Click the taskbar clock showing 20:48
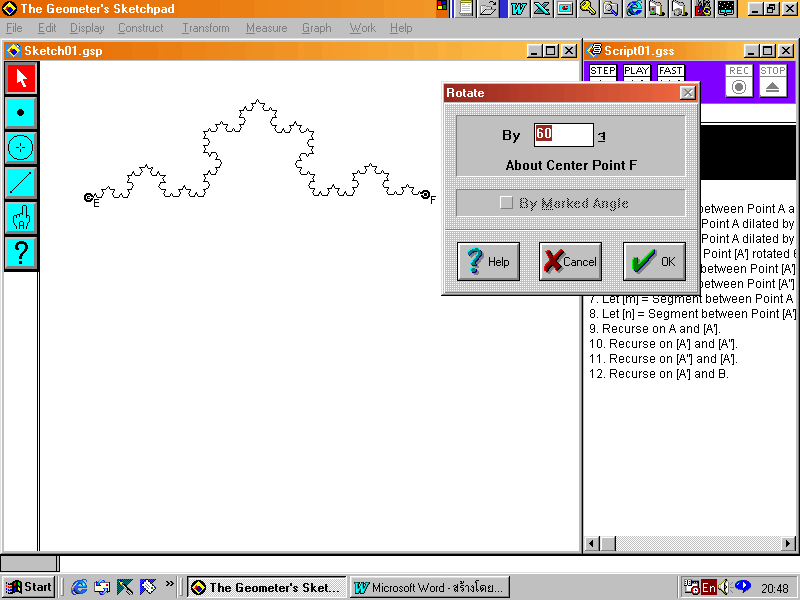 tap(775, 588)
